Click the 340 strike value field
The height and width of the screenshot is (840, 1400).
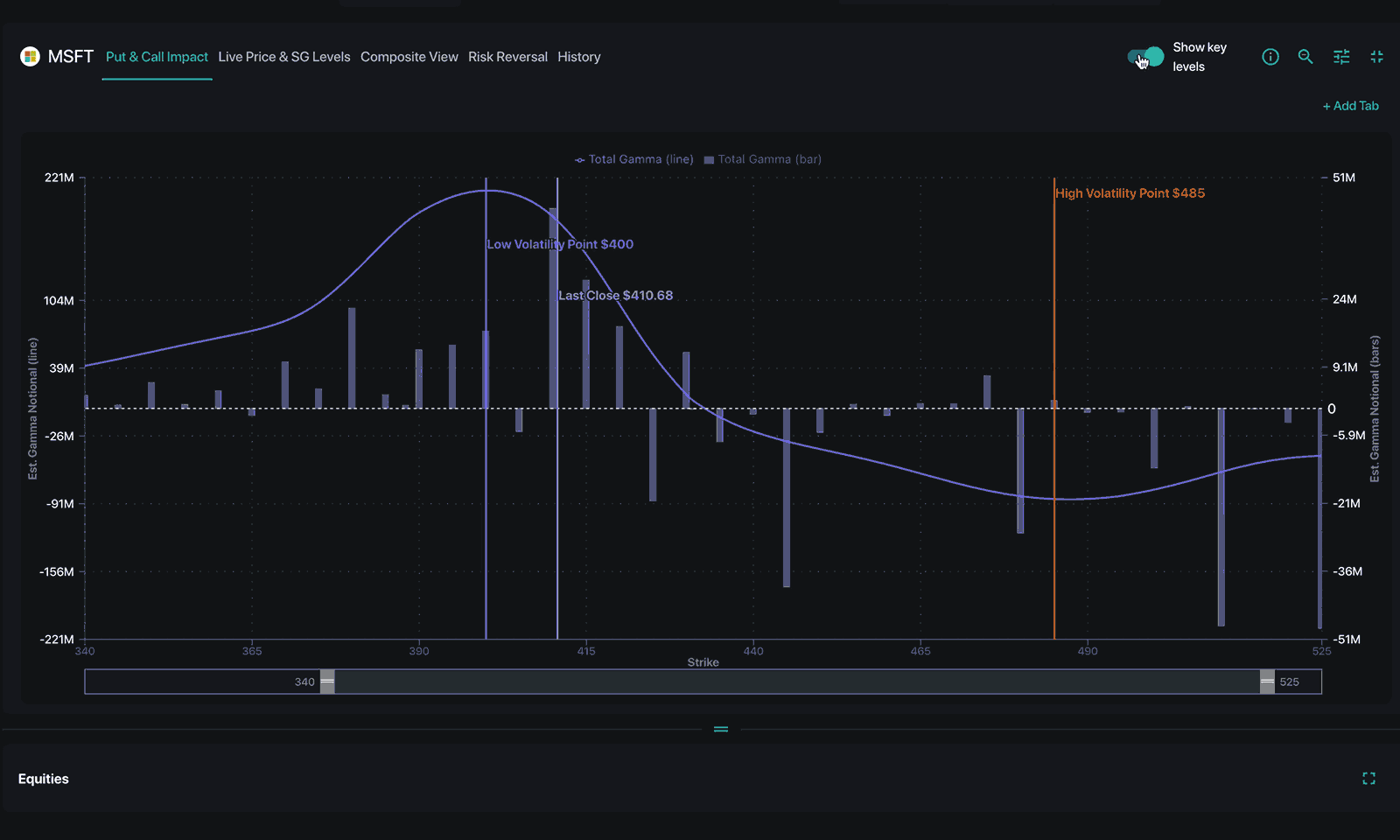(304, 682)
